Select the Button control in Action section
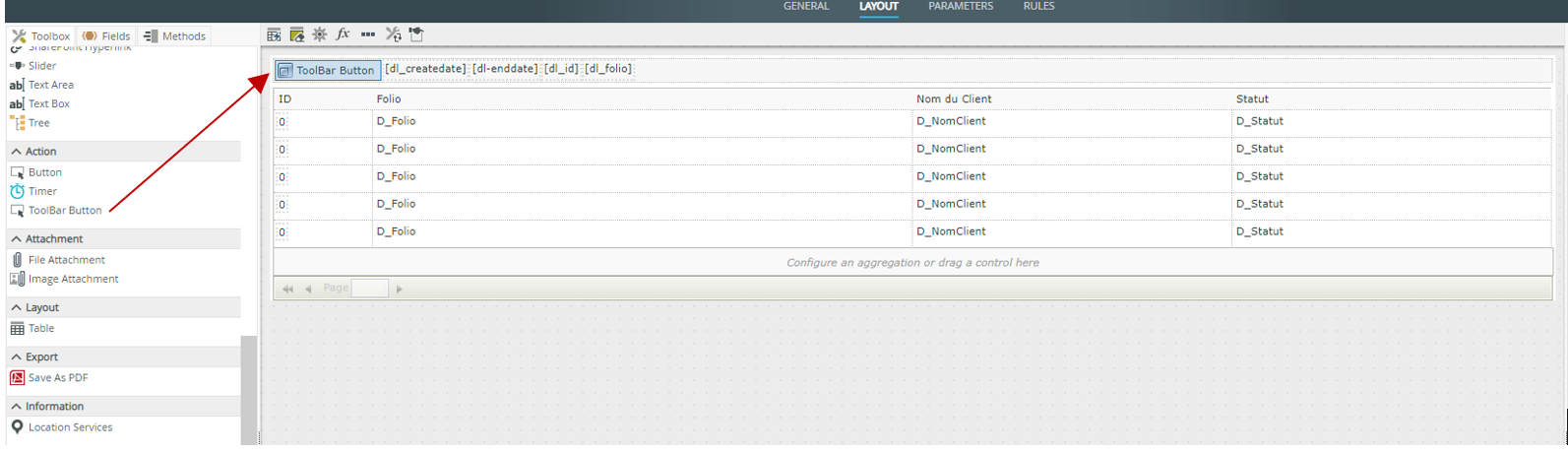Screen dimensions: 1568x454 (x=44, y=172)
